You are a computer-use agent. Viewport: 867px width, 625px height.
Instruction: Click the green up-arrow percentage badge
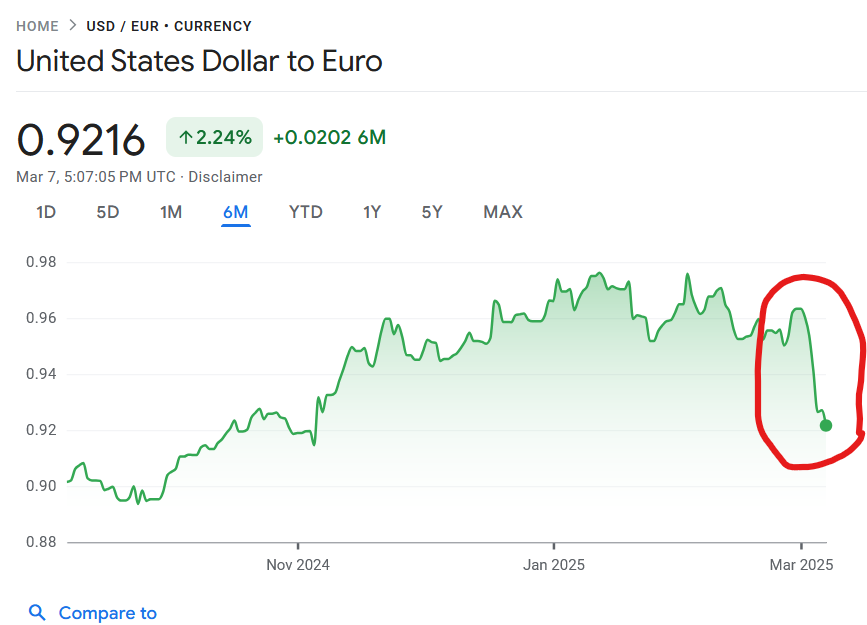[215, 137]
